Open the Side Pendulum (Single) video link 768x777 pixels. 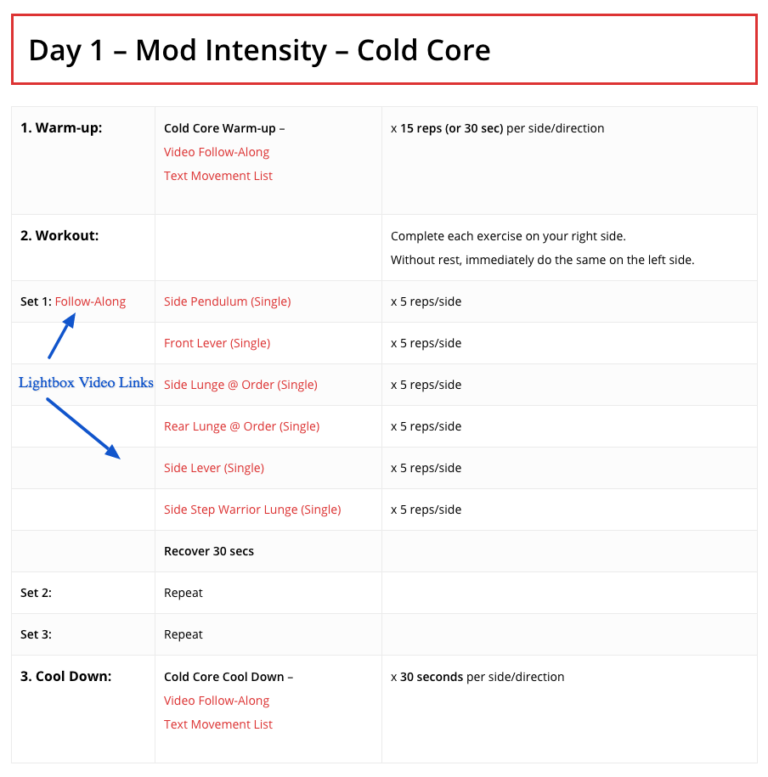[x=227, y=301]
